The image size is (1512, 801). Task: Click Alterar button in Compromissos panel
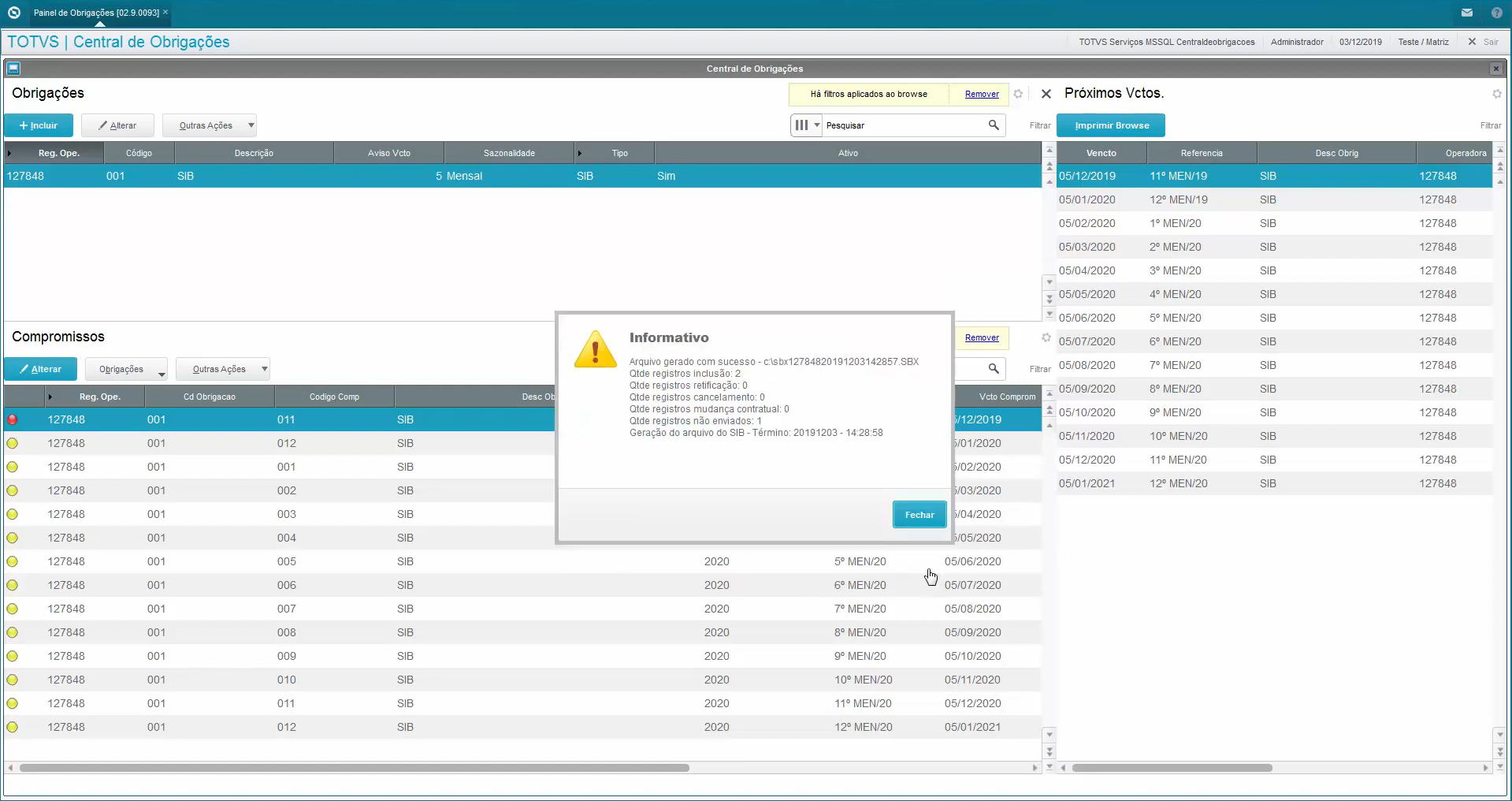pyautogui.click(x=40, y=369)
